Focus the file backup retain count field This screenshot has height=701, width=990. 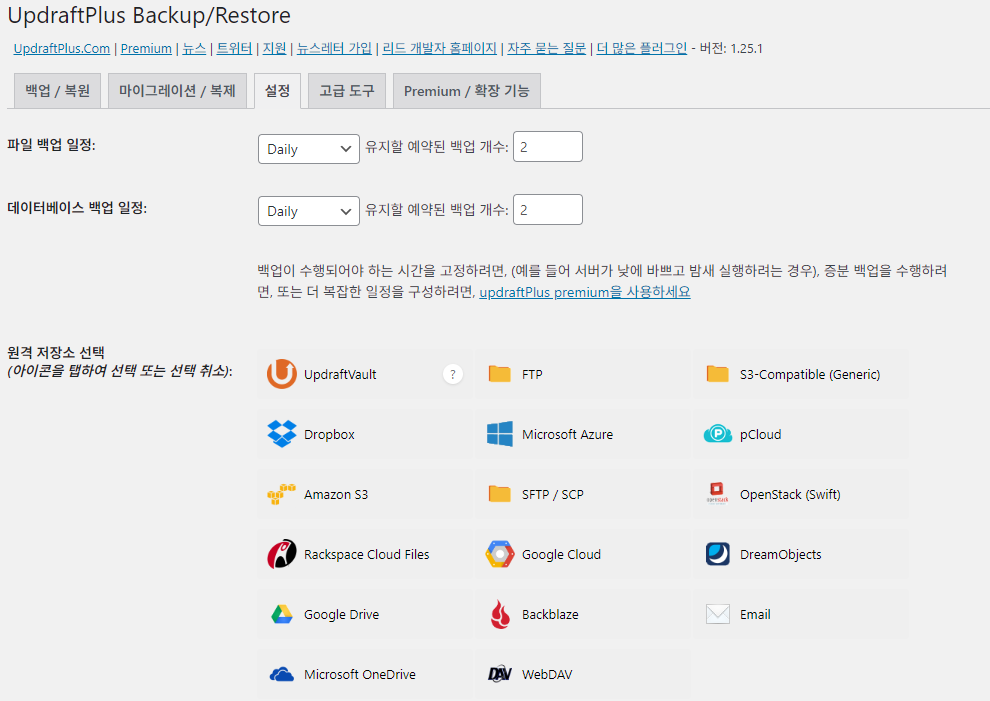tap(547, 147)
